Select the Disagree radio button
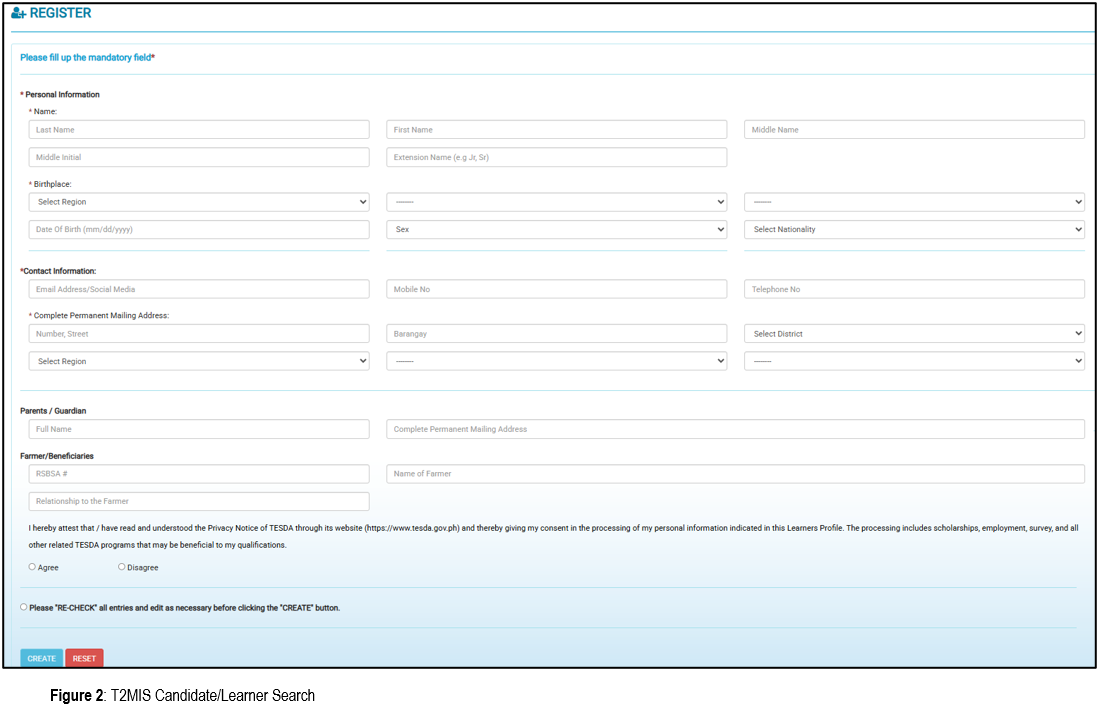Screen dimensions: 1101x709 tap(122, 567)
